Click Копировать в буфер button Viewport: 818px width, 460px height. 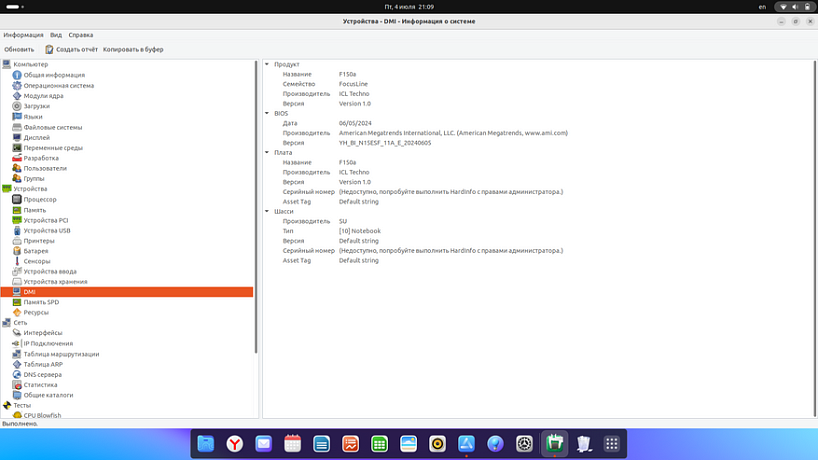133,49
